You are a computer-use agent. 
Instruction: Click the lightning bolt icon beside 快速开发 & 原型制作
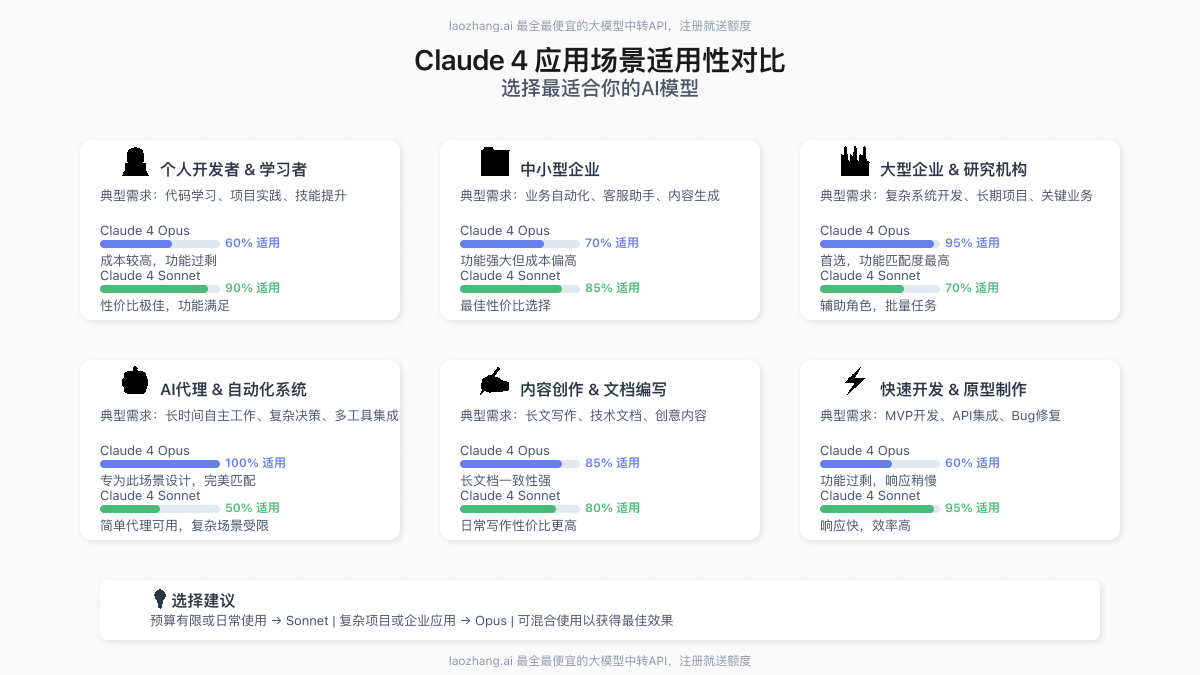point(855,381)
